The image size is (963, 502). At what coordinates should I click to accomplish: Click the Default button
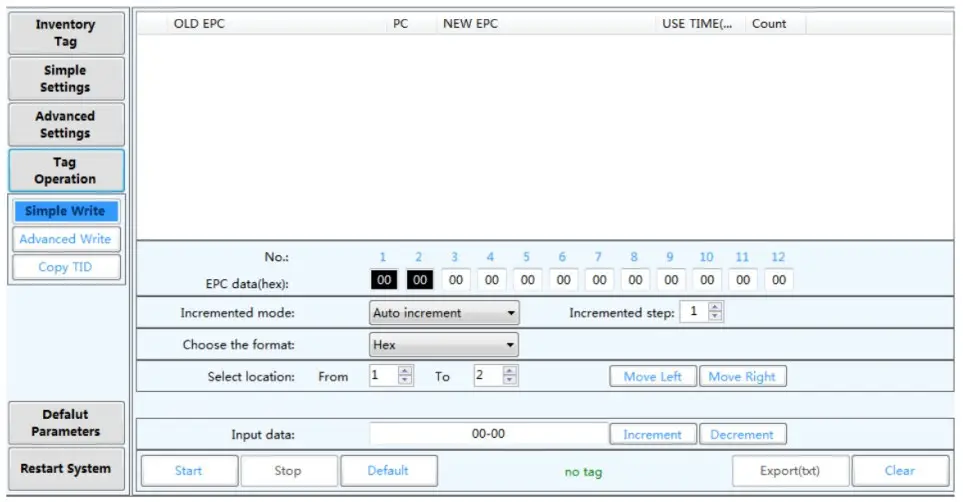388,471
